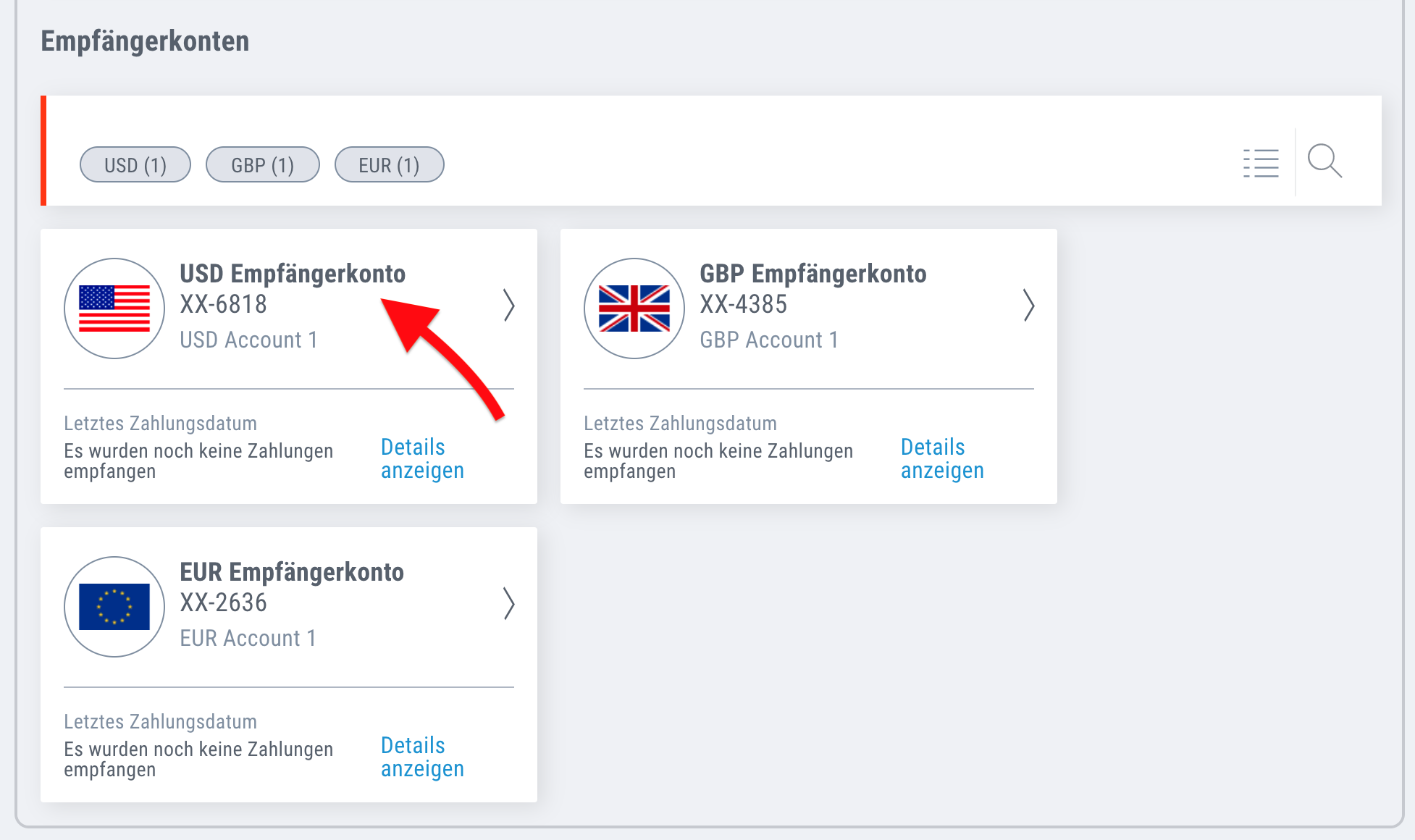Click account number XX-4385 on GBP card

click(744, 304)
